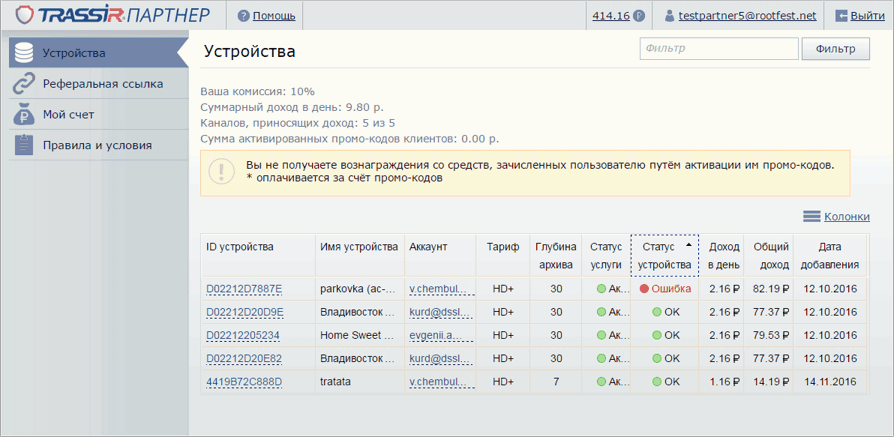Open the Columns selector
Viewport: 894px width, 437px height.
coord(836,216)
